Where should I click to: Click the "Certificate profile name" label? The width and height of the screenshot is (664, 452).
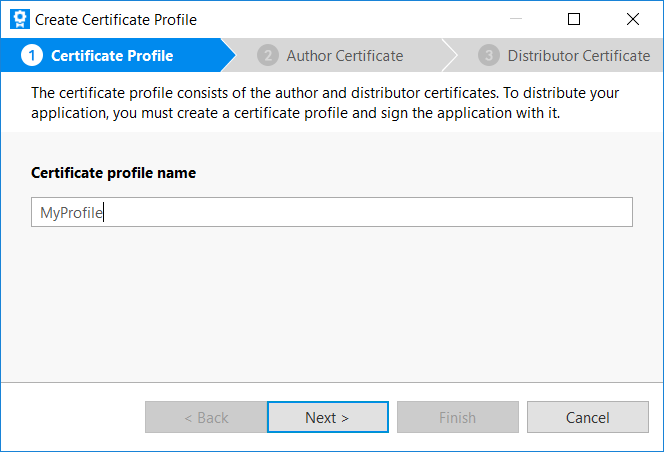click(x=113, y=173)
